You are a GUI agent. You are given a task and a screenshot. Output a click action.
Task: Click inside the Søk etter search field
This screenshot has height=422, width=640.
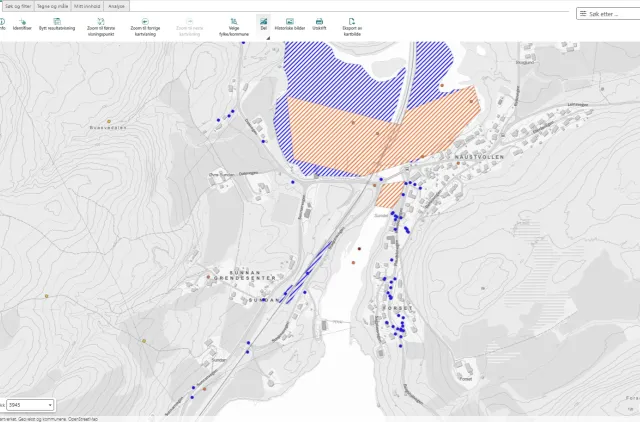(x=612, y=14)
